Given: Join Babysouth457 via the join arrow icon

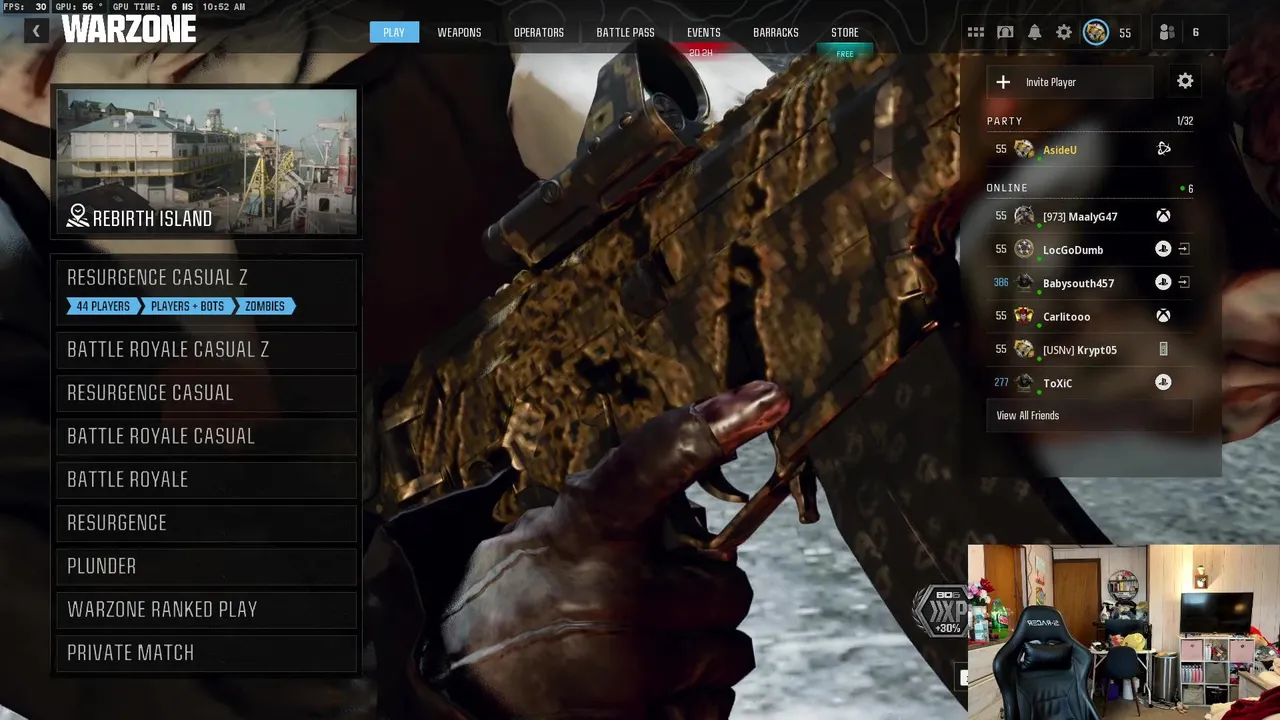Looking at the screenshot, I should [1184, 282].
